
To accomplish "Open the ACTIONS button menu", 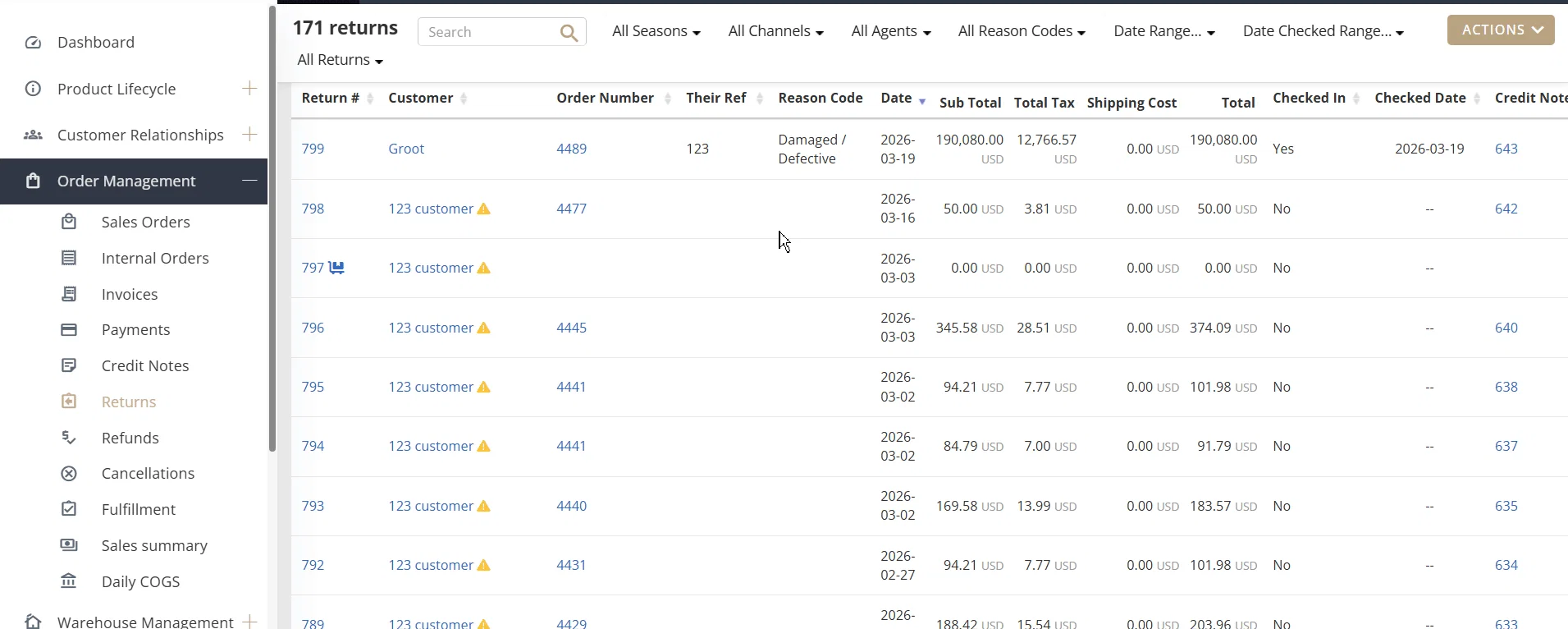I will point(1501,30).
